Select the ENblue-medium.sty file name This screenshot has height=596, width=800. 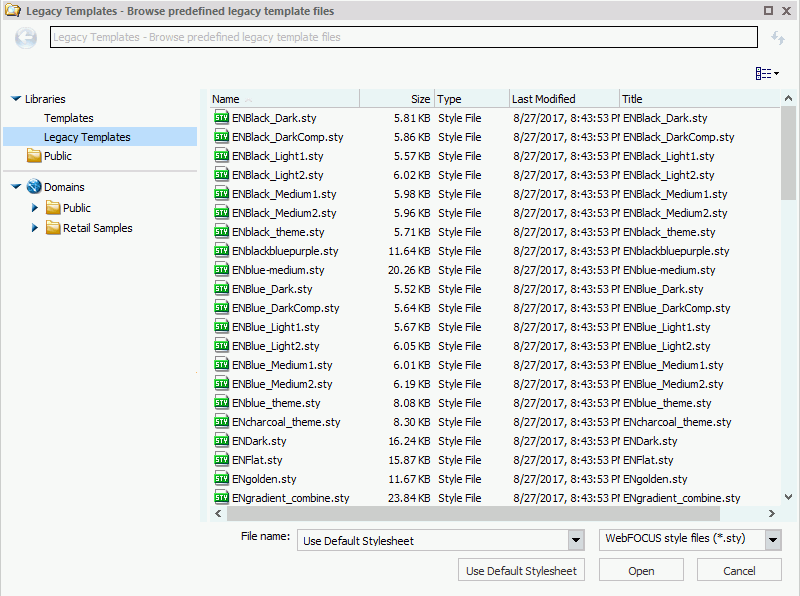point(278,270)
